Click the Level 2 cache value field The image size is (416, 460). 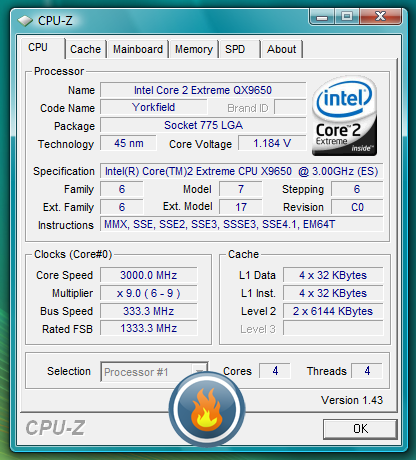click(333, 311)
